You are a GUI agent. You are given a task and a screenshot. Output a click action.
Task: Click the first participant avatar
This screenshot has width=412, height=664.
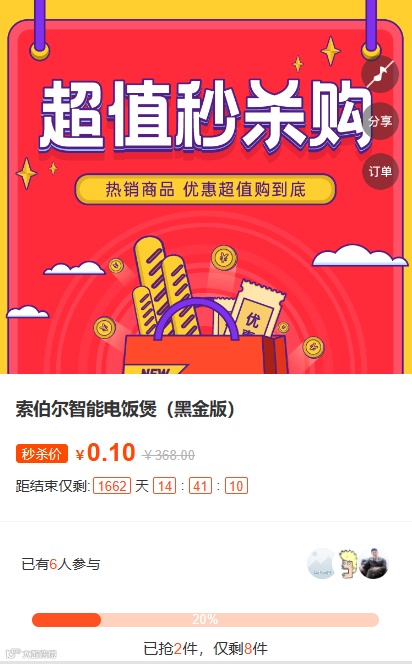[321, 564]
